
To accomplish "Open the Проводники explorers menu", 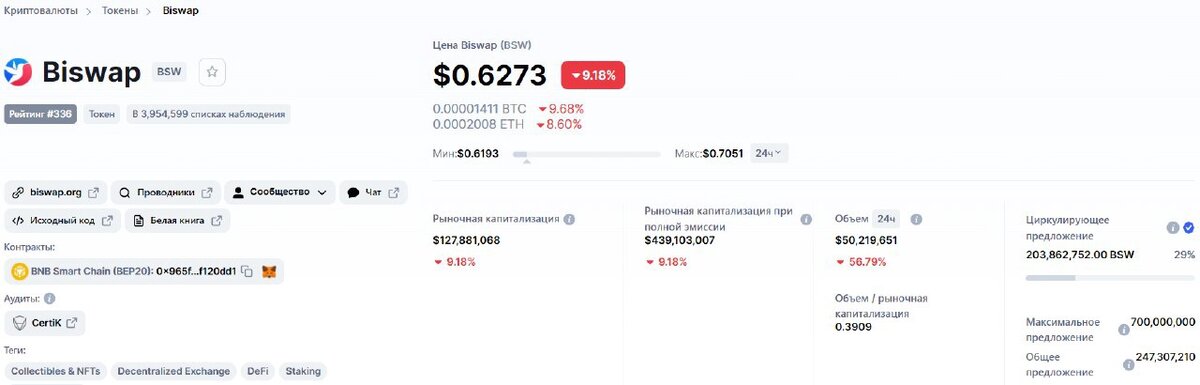I will 165,192.
